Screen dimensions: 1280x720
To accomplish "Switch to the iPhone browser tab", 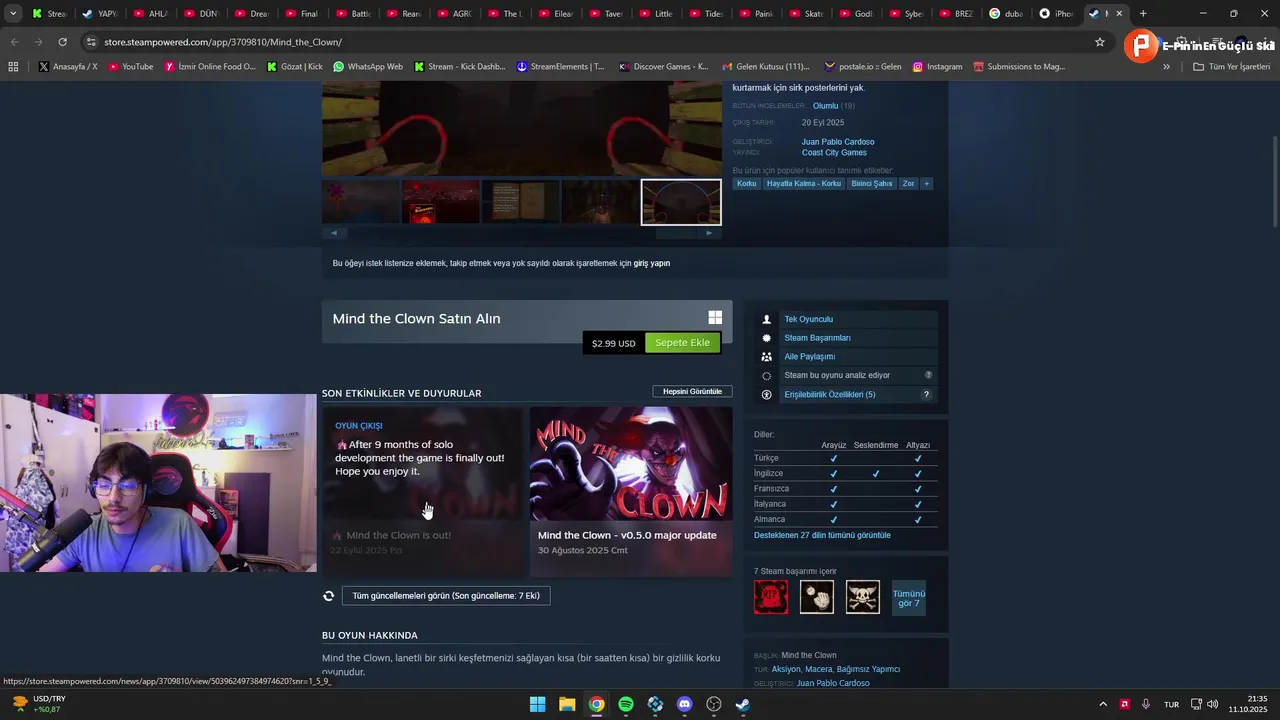I will (1057, 14).
